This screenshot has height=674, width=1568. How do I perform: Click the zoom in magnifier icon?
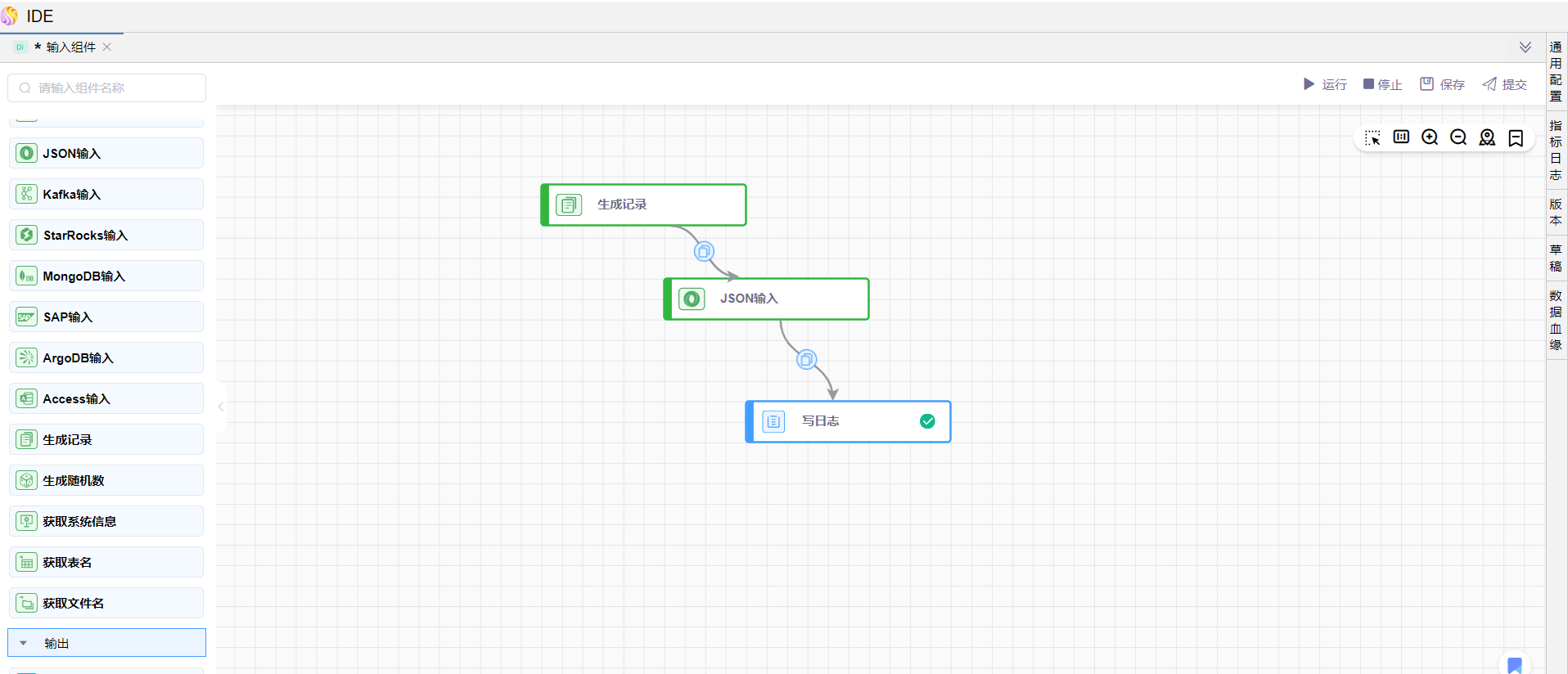pos(1430,137)
